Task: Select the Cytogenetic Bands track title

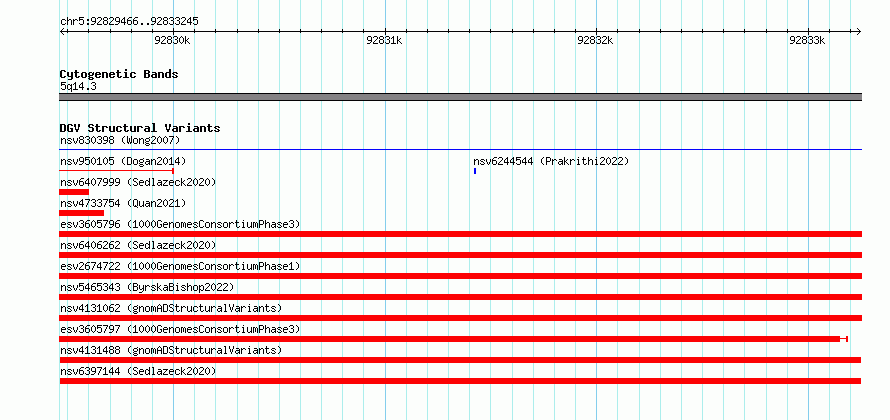Action: 119,74
